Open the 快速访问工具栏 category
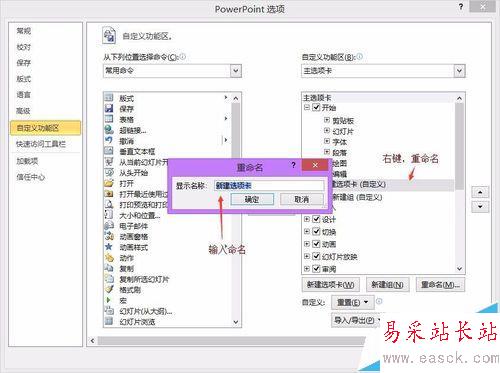The image size is (500, 373). (x=41, y=144)
